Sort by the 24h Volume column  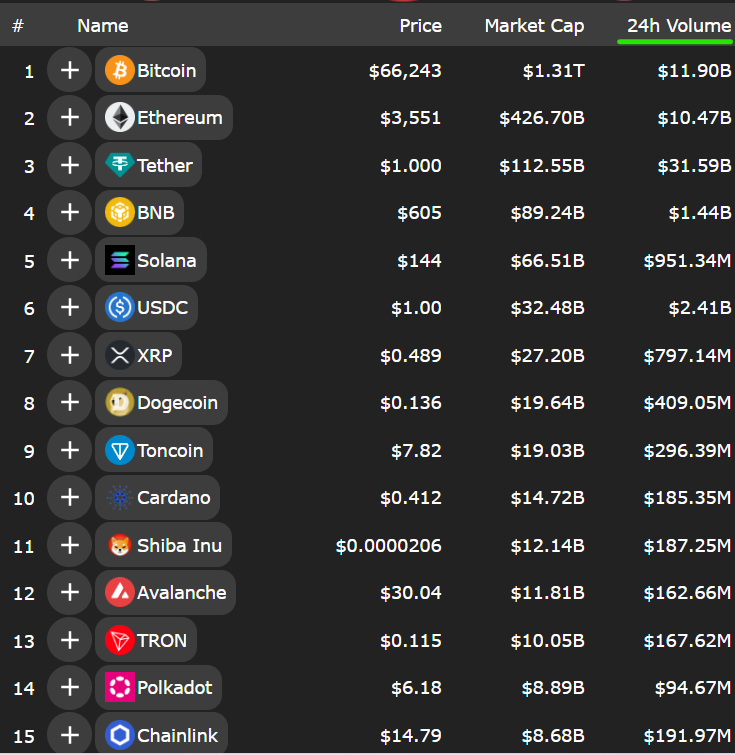click(x=678, y=26)
